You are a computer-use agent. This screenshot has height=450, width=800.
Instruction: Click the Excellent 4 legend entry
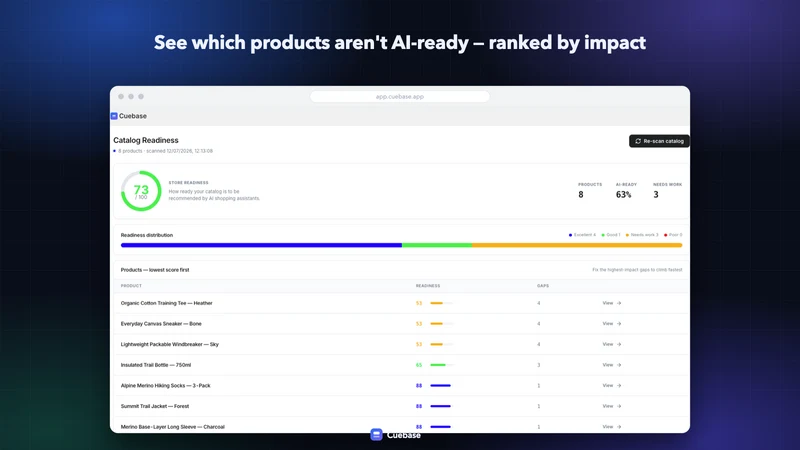point(582,235)
